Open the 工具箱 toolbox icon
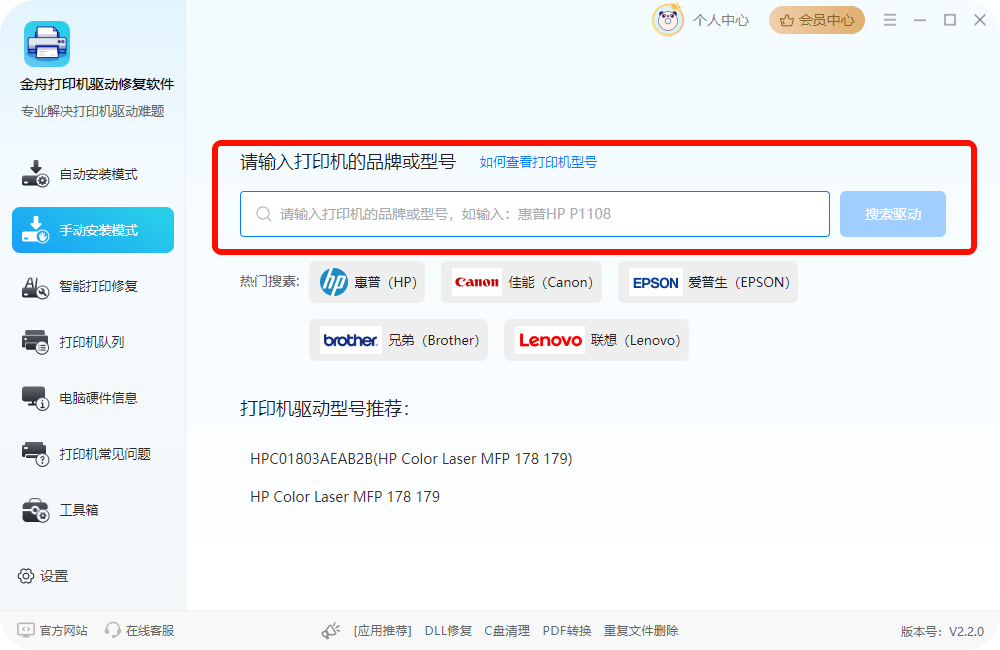Screen dimensions: 1000x650 (35, 510)
